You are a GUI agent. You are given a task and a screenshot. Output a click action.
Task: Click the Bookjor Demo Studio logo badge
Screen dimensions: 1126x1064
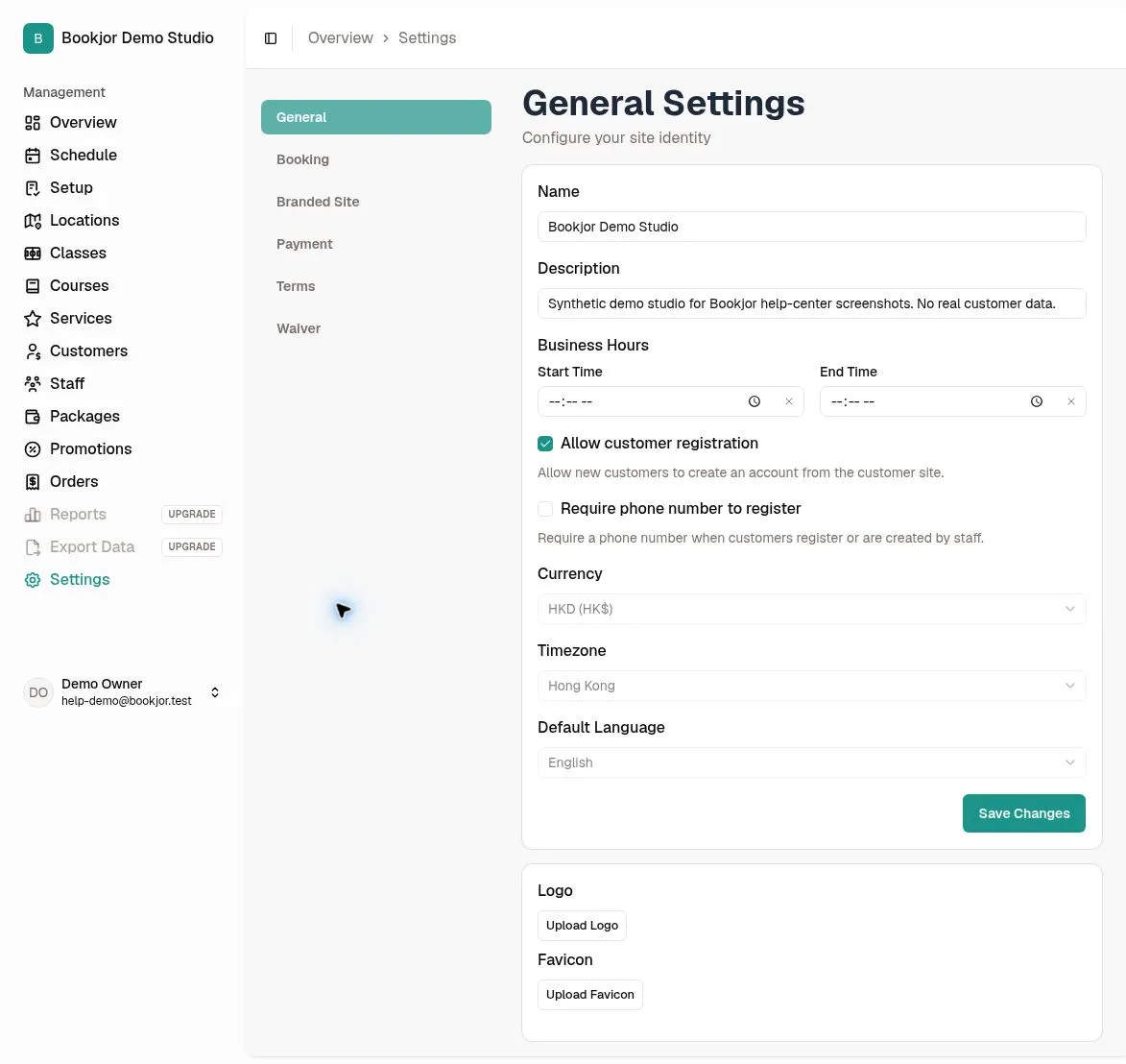[38, 38]
